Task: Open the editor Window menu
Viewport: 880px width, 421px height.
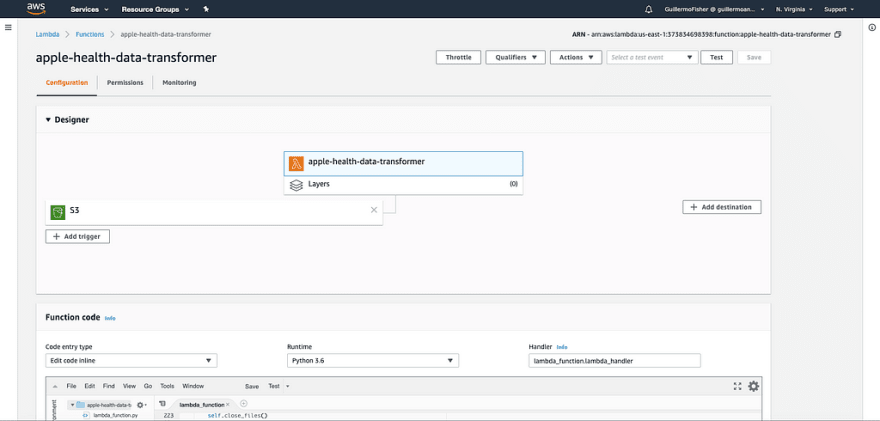Action: (193, 386)
